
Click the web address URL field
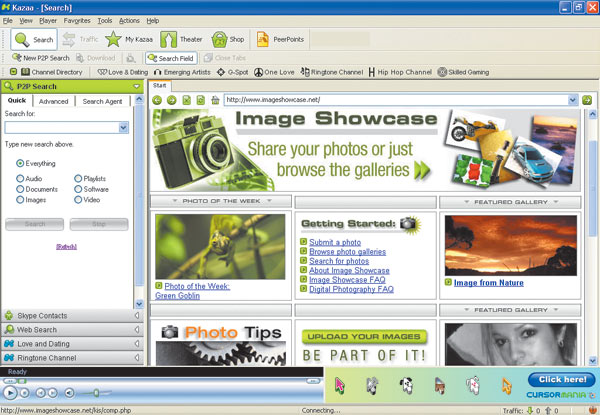pyautogui.click(x=400, y=100)
